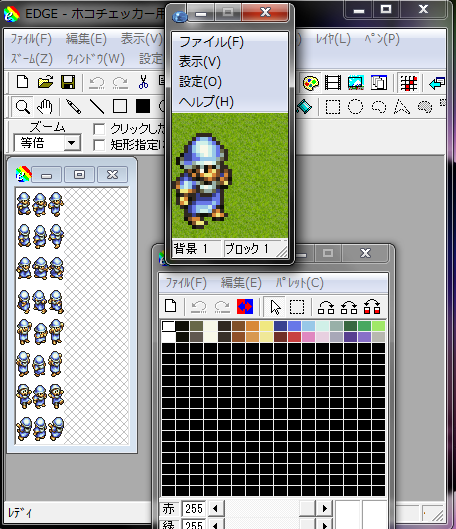This screenshot has width=456, height=529.
Task: Open the パレット(C) menu
Action: coord(300,283)
